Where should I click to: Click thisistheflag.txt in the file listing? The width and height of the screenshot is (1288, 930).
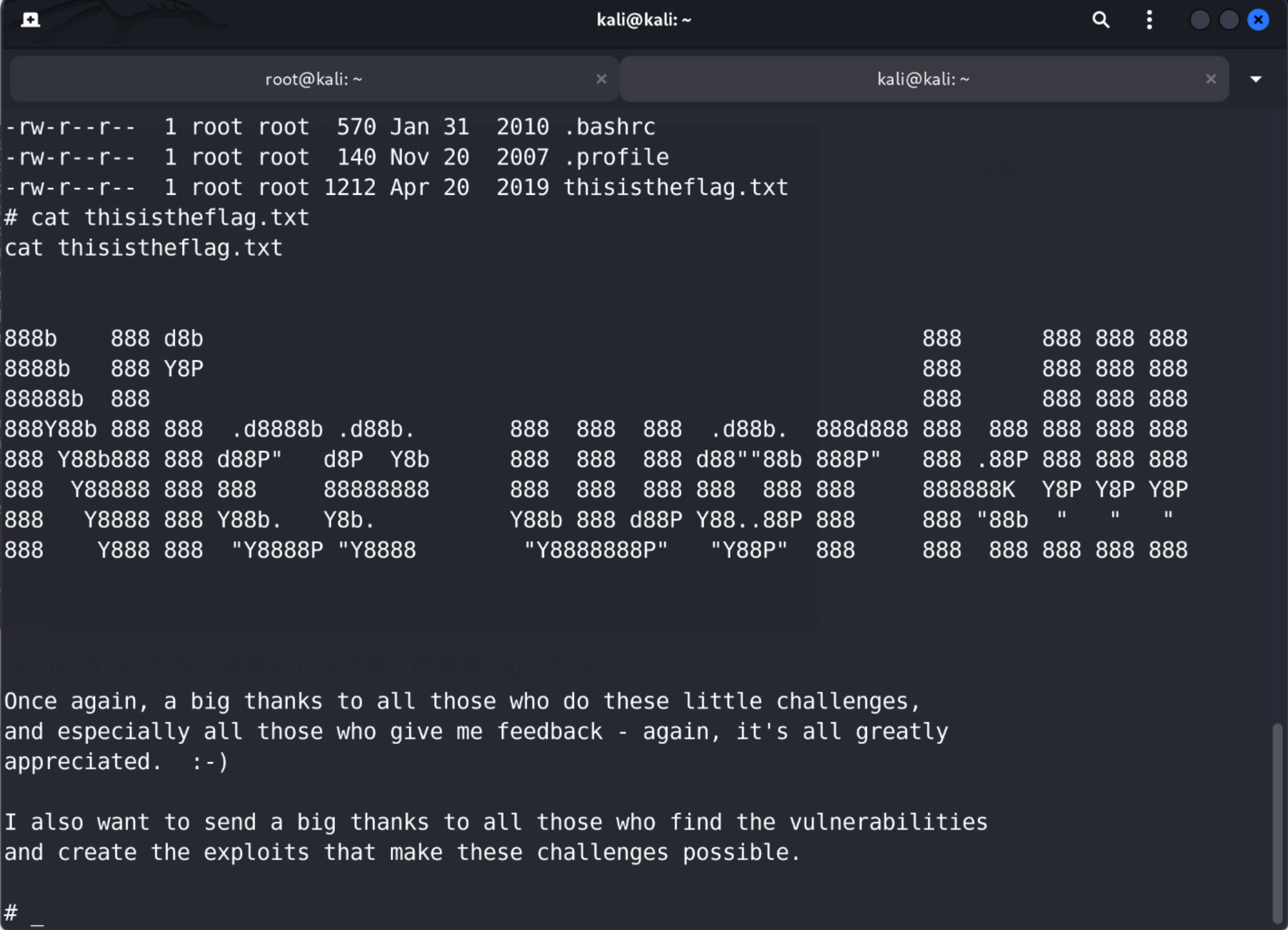point(675,187)
